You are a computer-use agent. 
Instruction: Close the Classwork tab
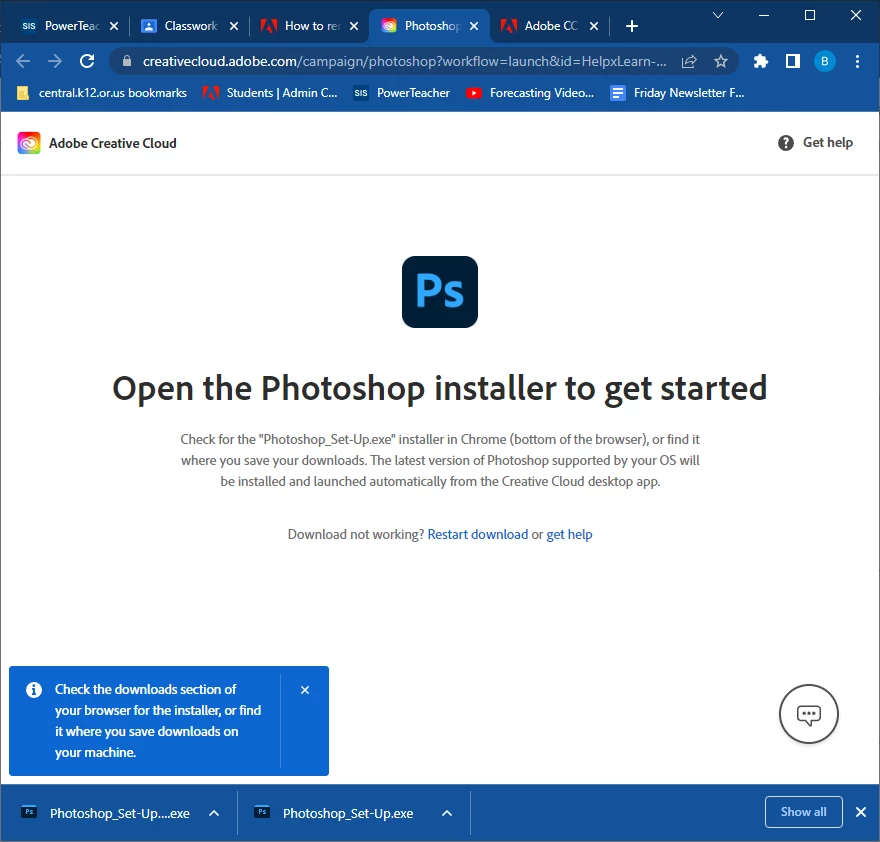pos(234,26)
